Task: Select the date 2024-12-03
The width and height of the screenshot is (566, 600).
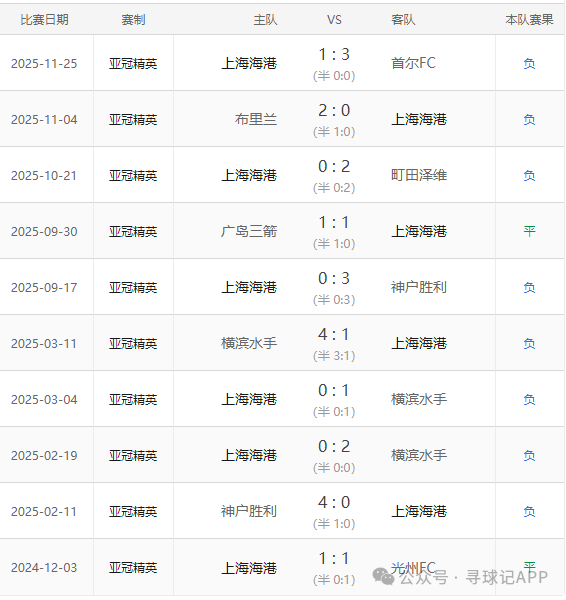Action: pyautogui.click(x=44, y=567)
